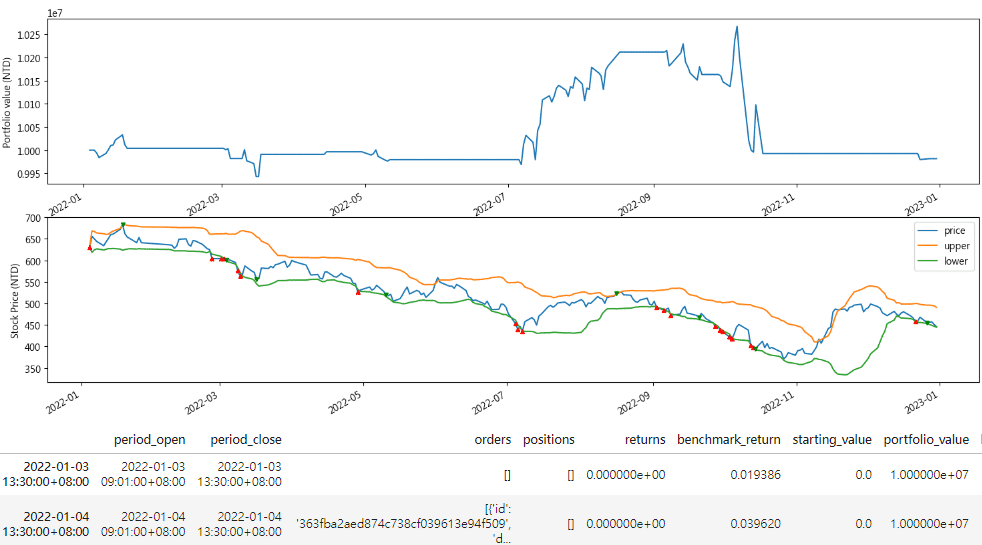The width and height of the screenshot is (982, 545).
Task: Click the period_close column header
Action: tap(245, 439)
